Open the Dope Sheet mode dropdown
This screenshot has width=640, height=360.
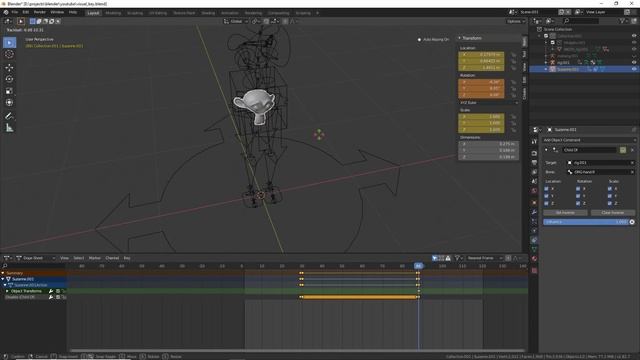36,258
